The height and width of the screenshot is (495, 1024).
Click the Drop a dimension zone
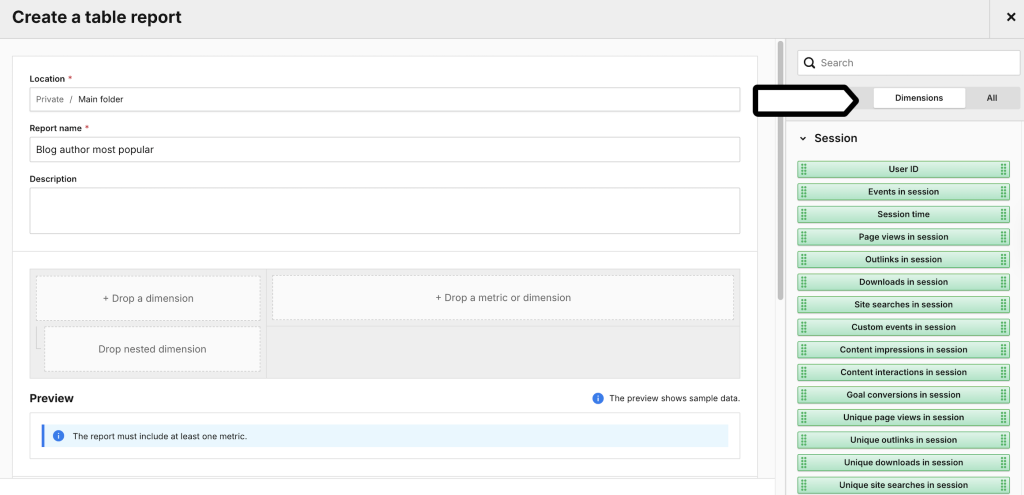[148, 298]
